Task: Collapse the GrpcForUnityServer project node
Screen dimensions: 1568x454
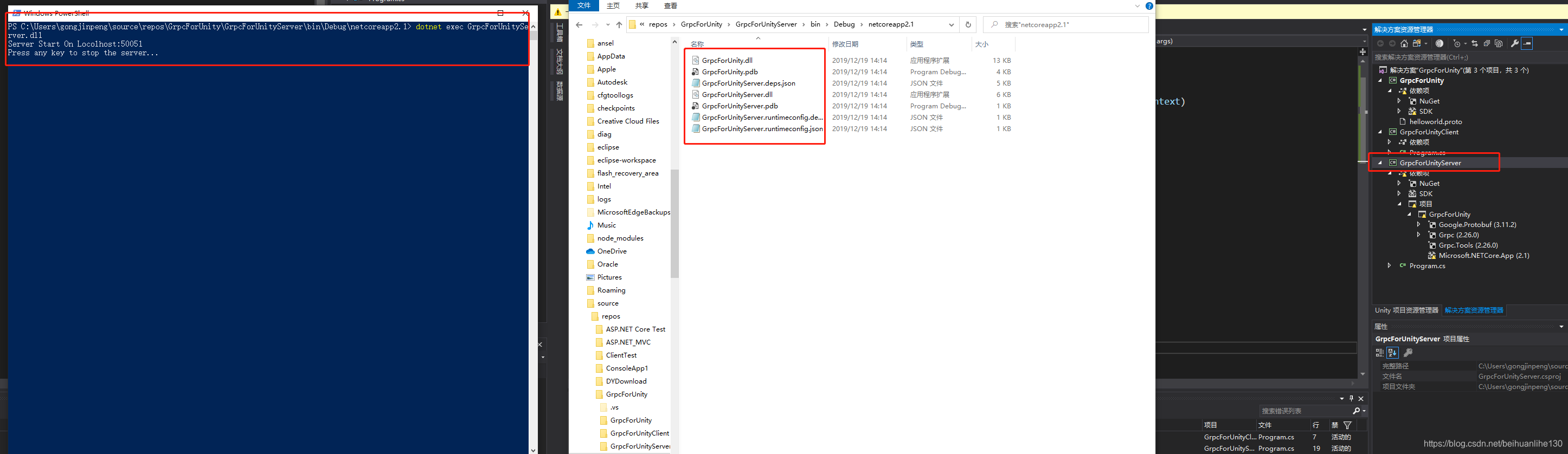Action: point(1380,163)
